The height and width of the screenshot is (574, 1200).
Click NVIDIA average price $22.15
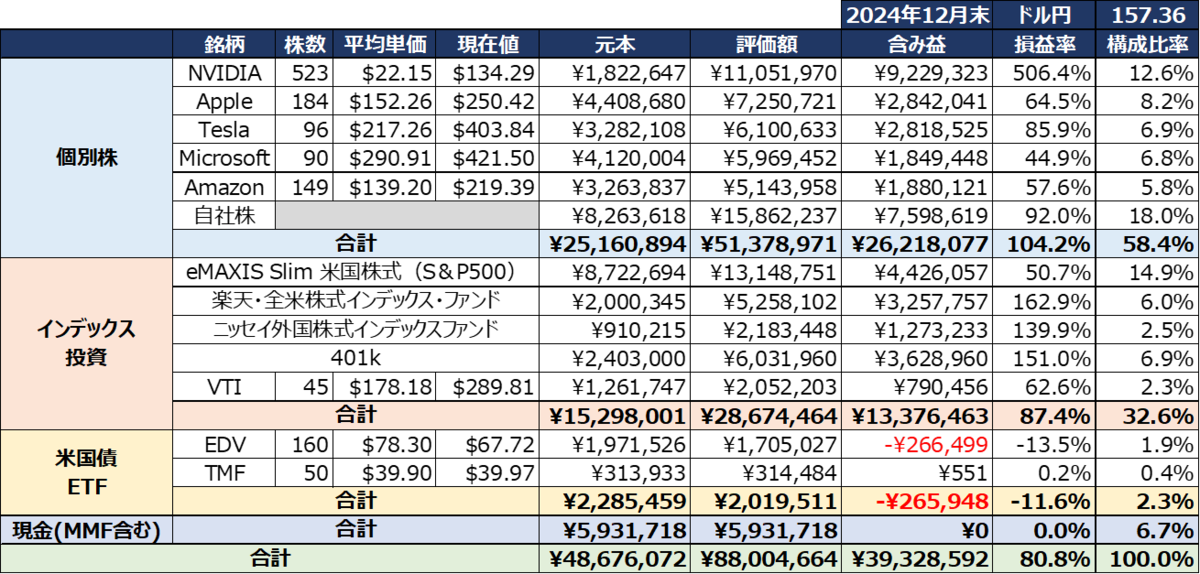(x=385, y=73)
